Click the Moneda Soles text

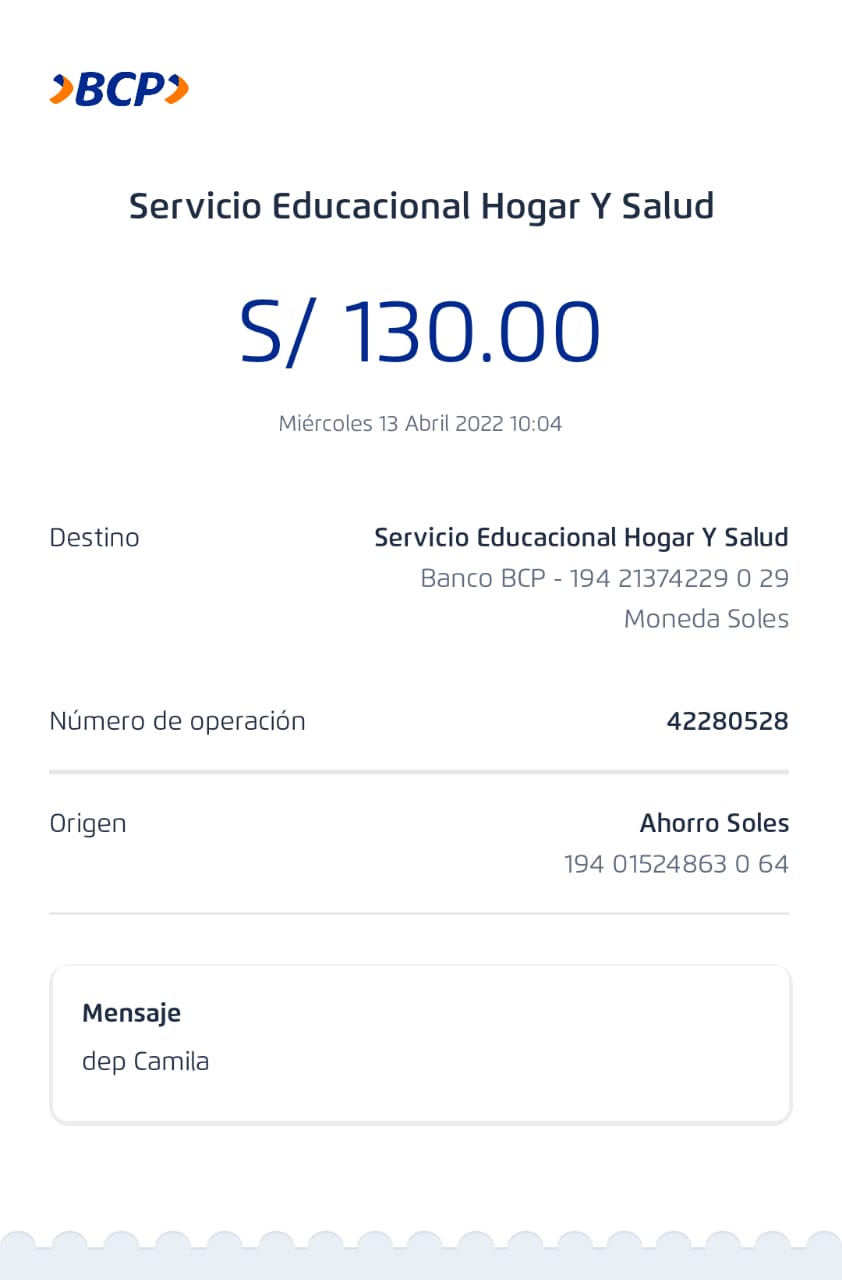[706, 619]
